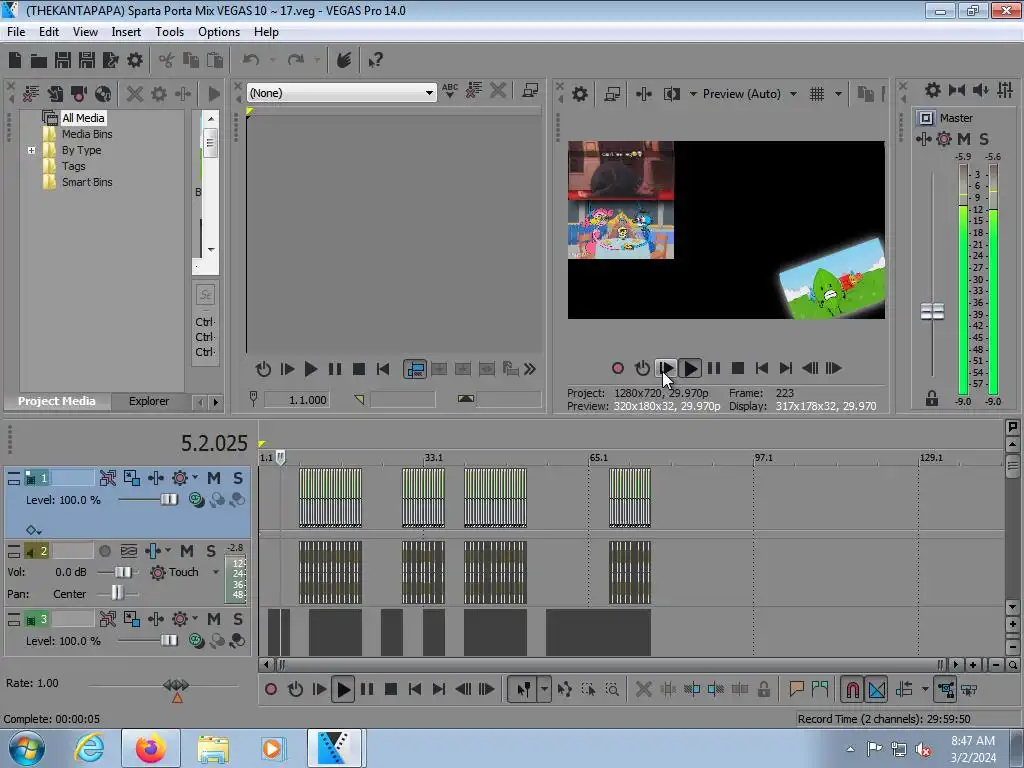Click the Normal Edit Tool icon

coord(523,689)
